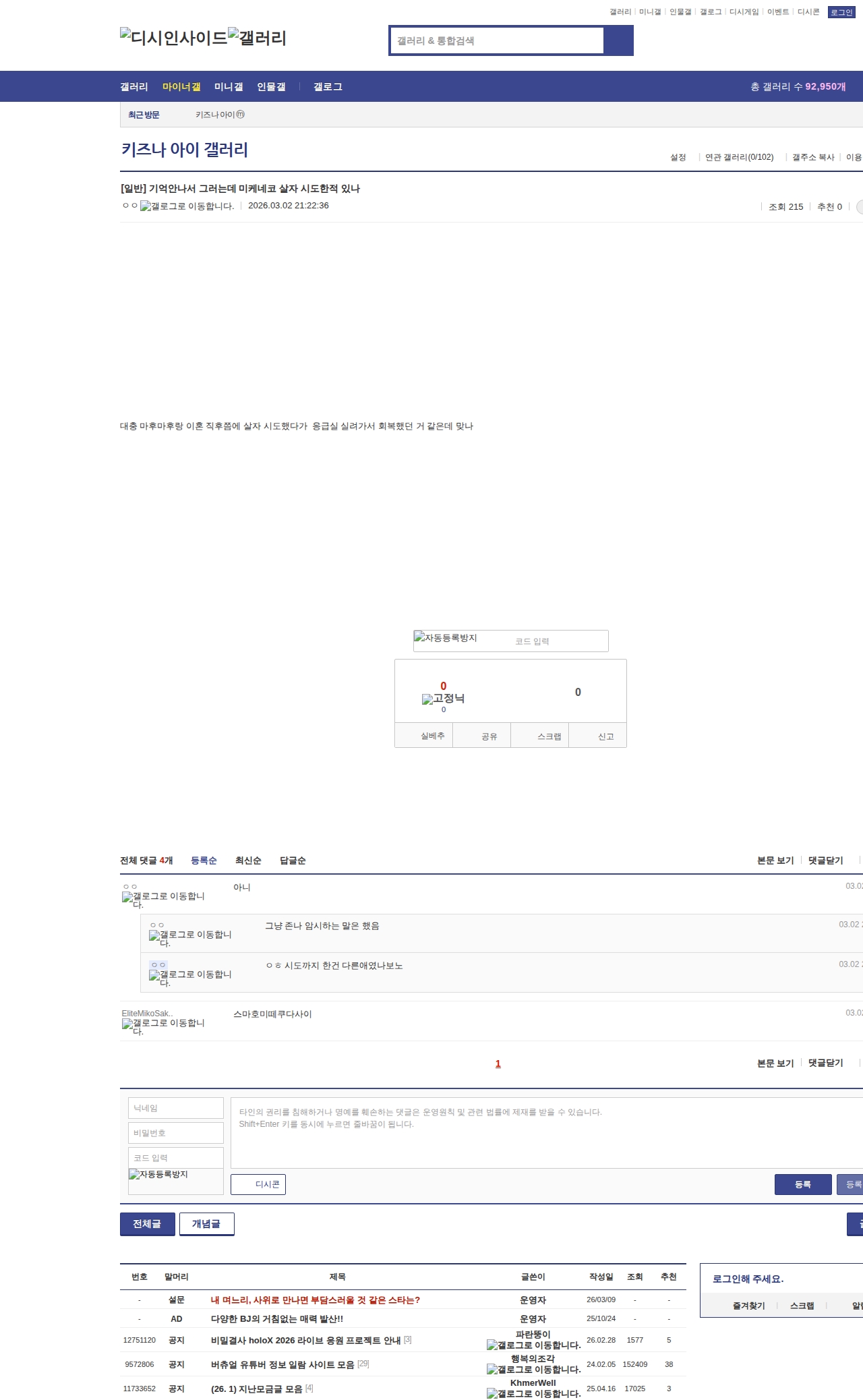The height and width of the screenshot is (1400, 863).
Task: Sort comments by 답글순
Action: tap(293, 861)
